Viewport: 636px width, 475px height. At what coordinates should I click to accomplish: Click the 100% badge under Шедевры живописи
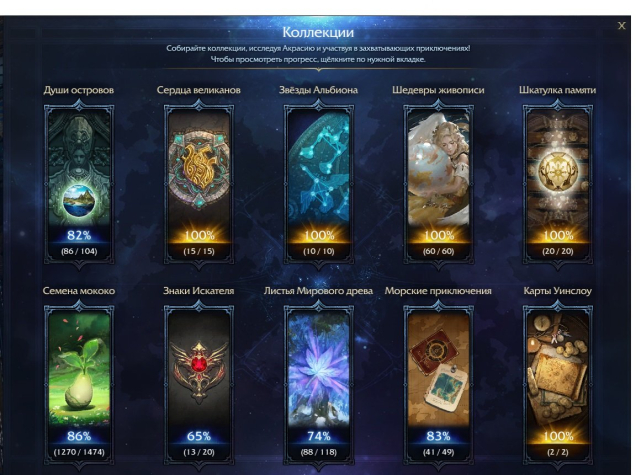click(438, 235)
